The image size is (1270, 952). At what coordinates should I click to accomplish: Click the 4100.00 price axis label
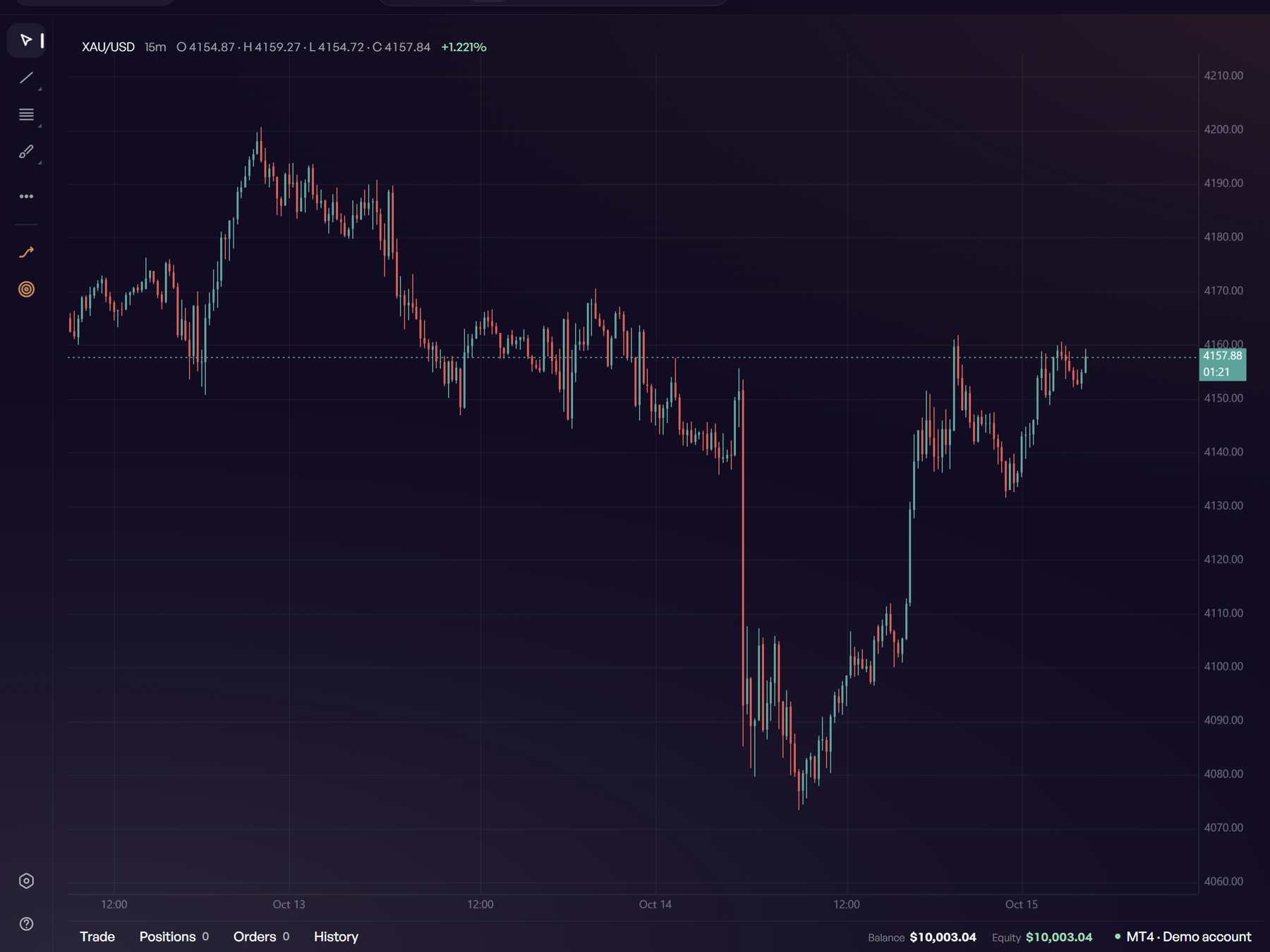(x=1223, y=666)
